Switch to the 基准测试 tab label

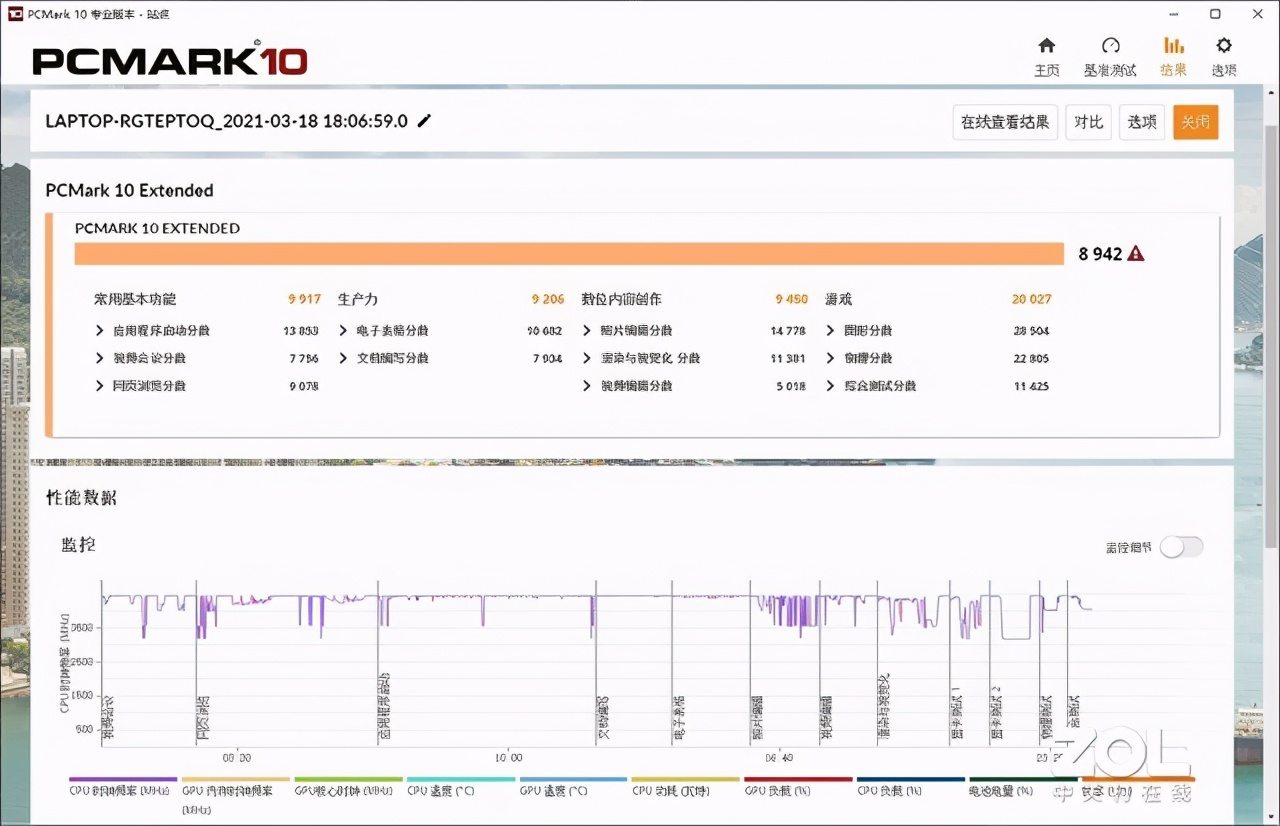(1110, 70)
